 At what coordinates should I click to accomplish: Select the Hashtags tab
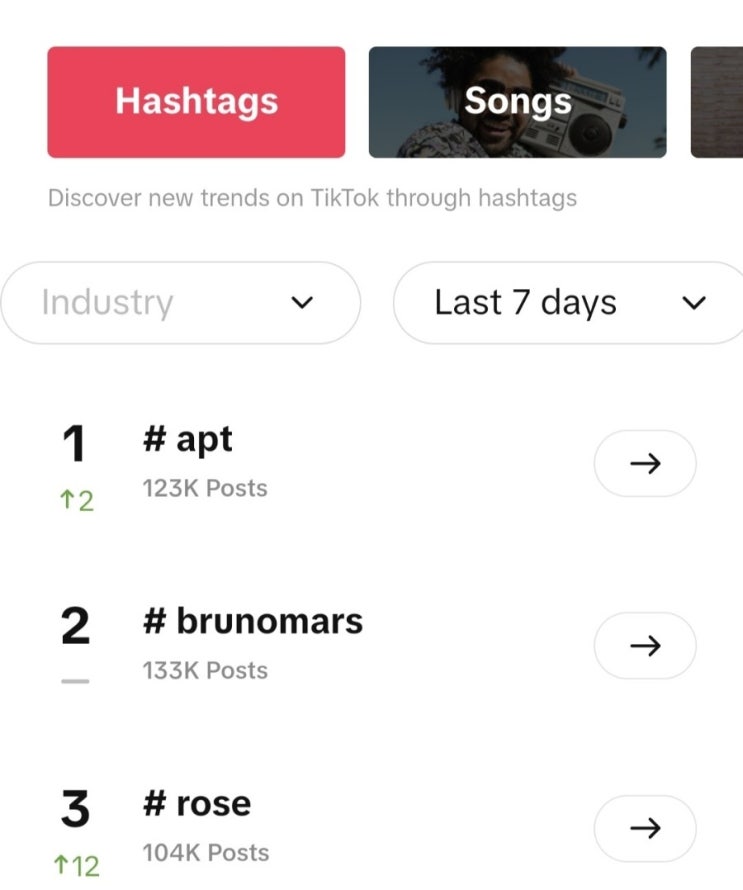pyautogui.click(x=196, y=101)
